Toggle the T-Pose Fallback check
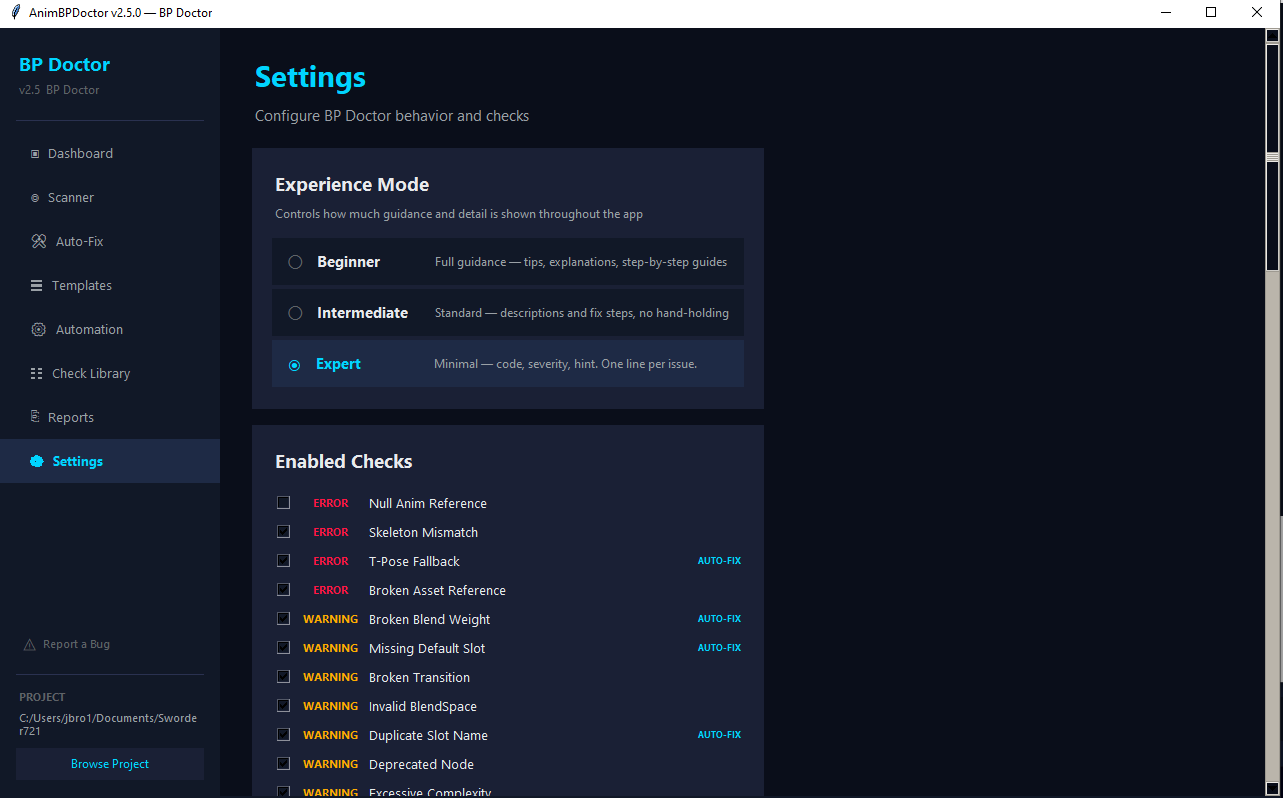1283x798 pixels. tap(284, 561)
